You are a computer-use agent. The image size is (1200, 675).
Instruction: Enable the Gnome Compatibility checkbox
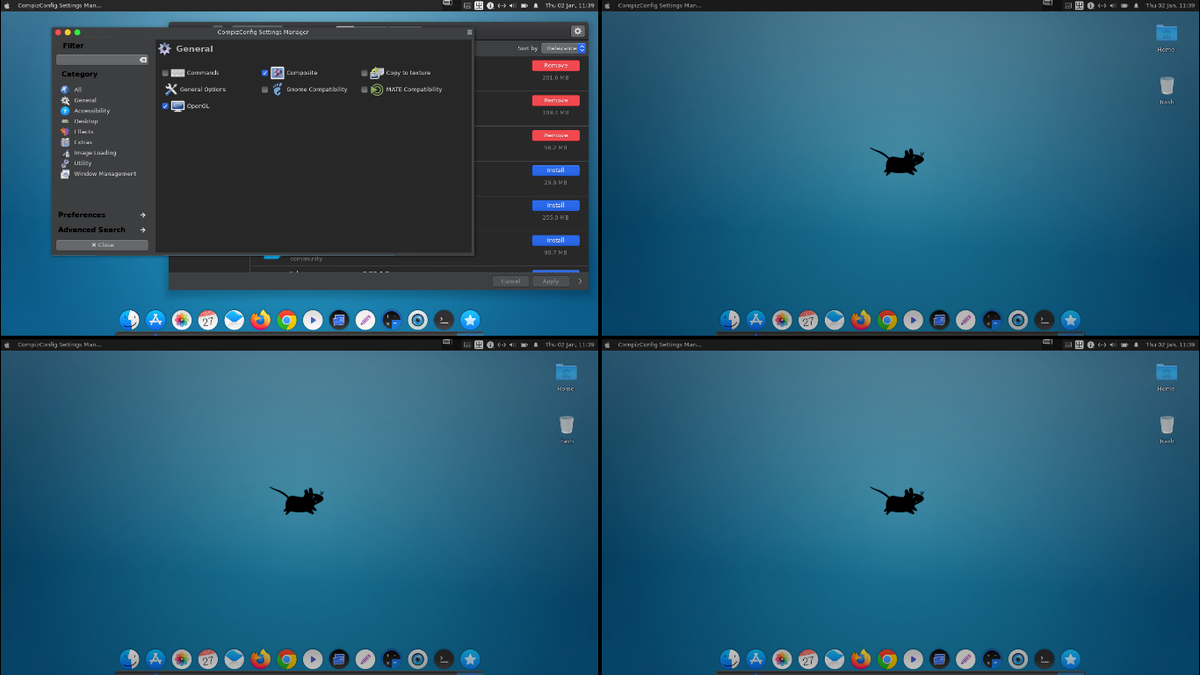pos(265,89)
